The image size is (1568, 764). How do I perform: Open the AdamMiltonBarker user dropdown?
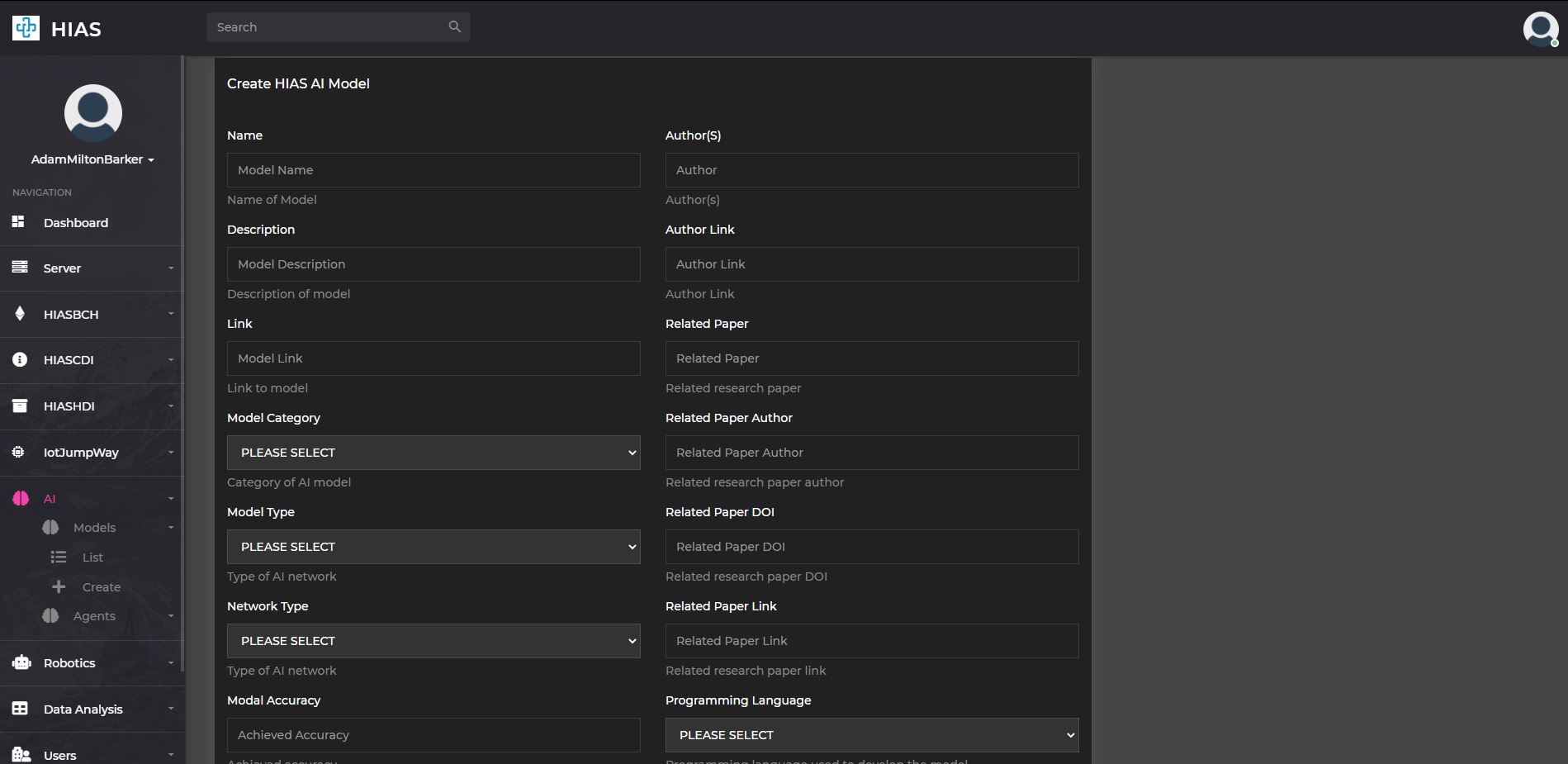point(92,159)
